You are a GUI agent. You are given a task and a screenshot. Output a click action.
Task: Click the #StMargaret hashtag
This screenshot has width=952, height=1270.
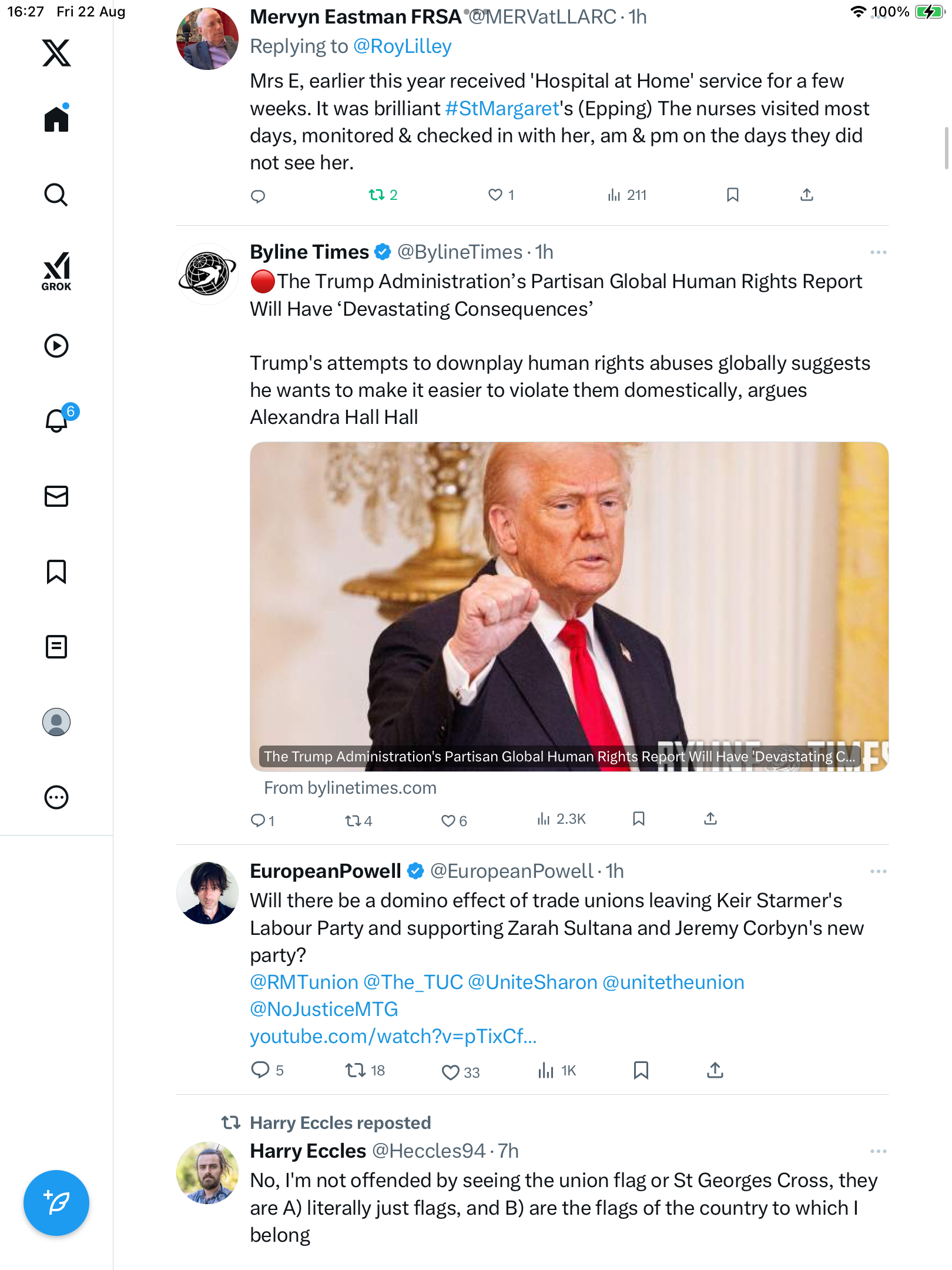tap(502, 109)
